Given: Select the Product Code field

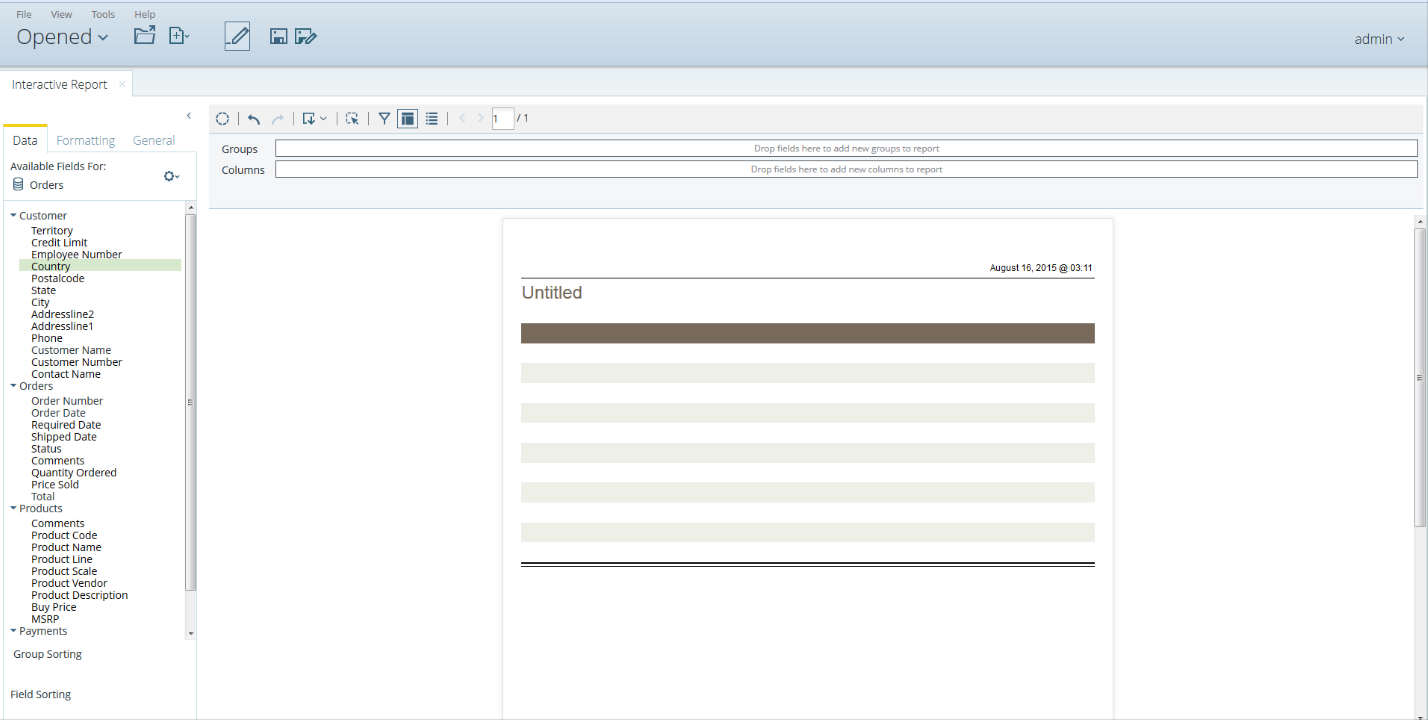Looking at the screenshot, I should [64, 535].
